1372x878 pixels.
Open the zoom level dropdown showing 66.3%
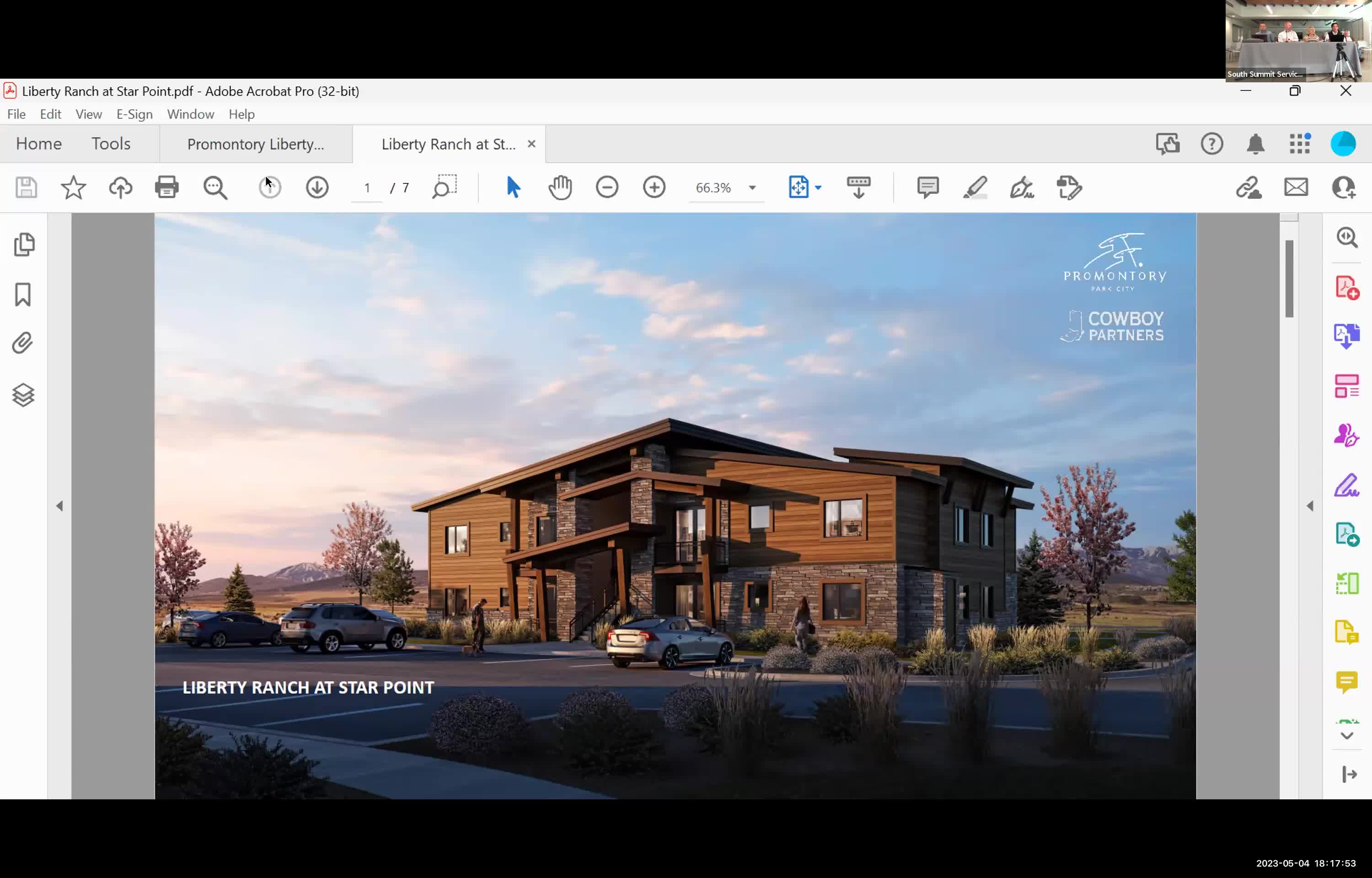click(752, 188)
